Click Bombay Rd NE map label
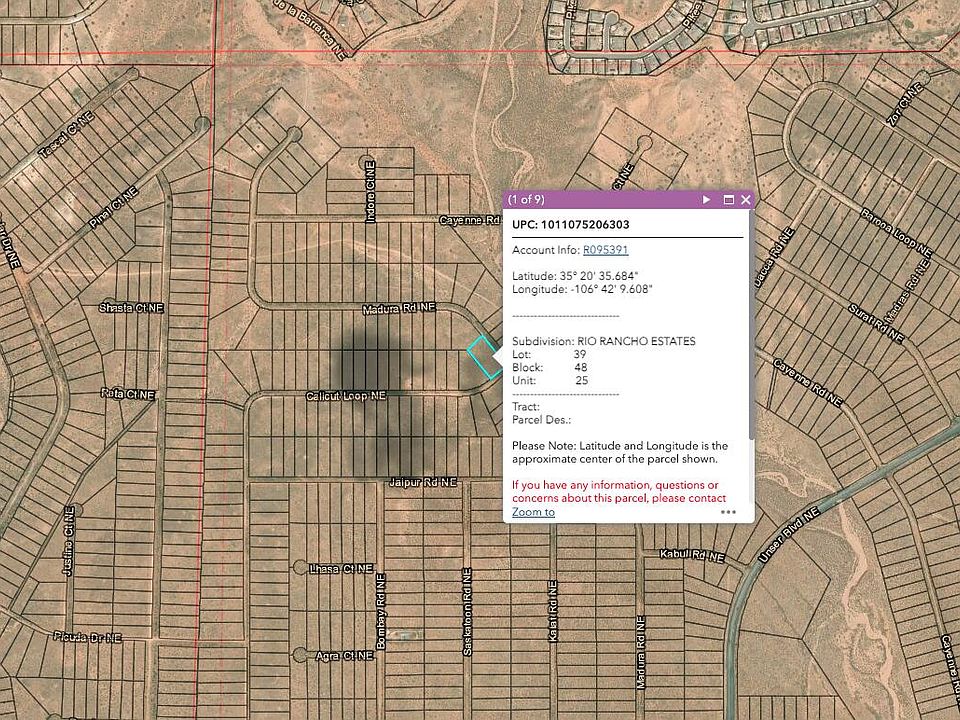 (x=381, y=611)
